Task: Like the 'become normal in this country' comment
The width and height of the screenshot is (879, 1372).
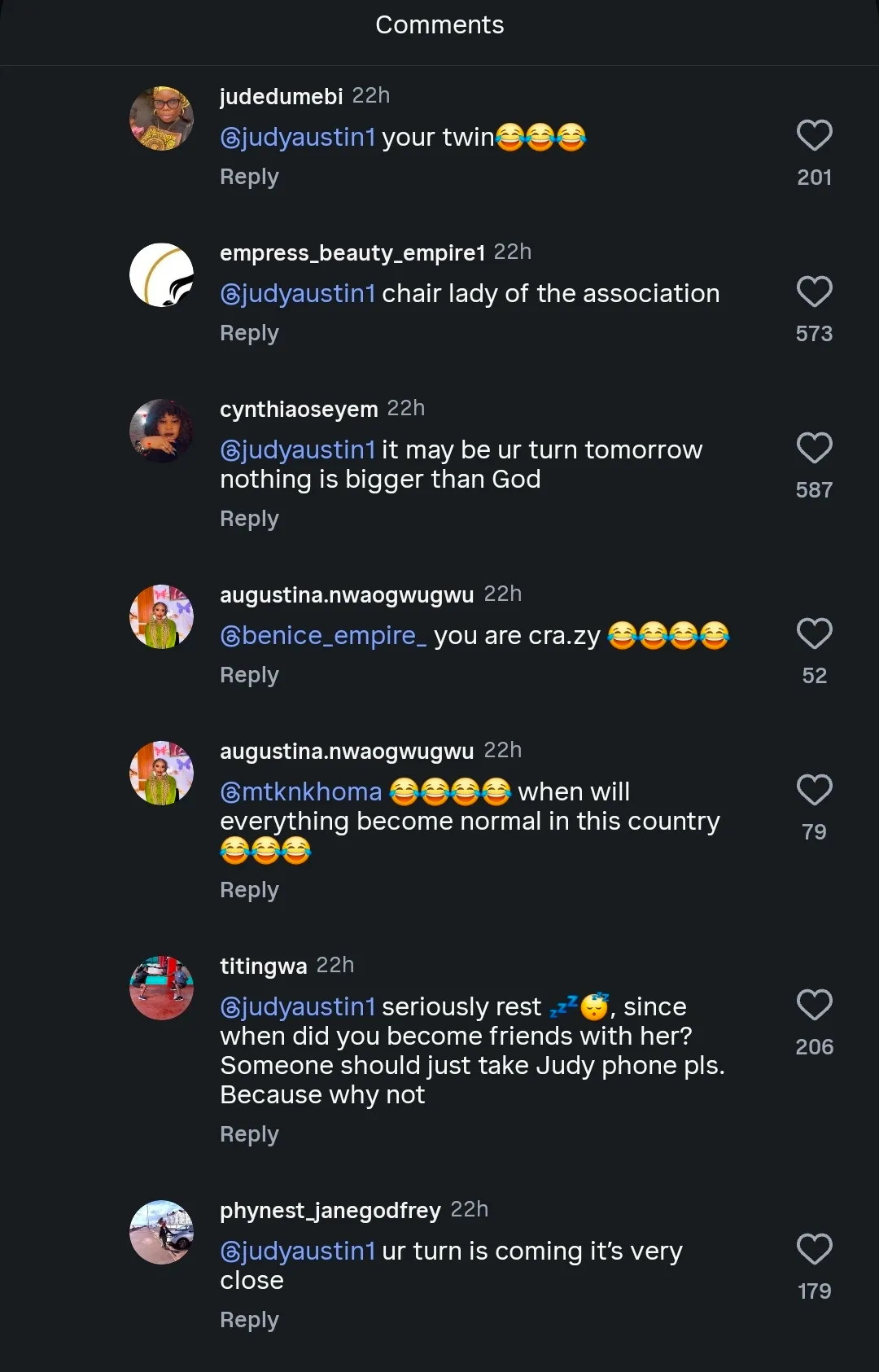Action: 814,791
